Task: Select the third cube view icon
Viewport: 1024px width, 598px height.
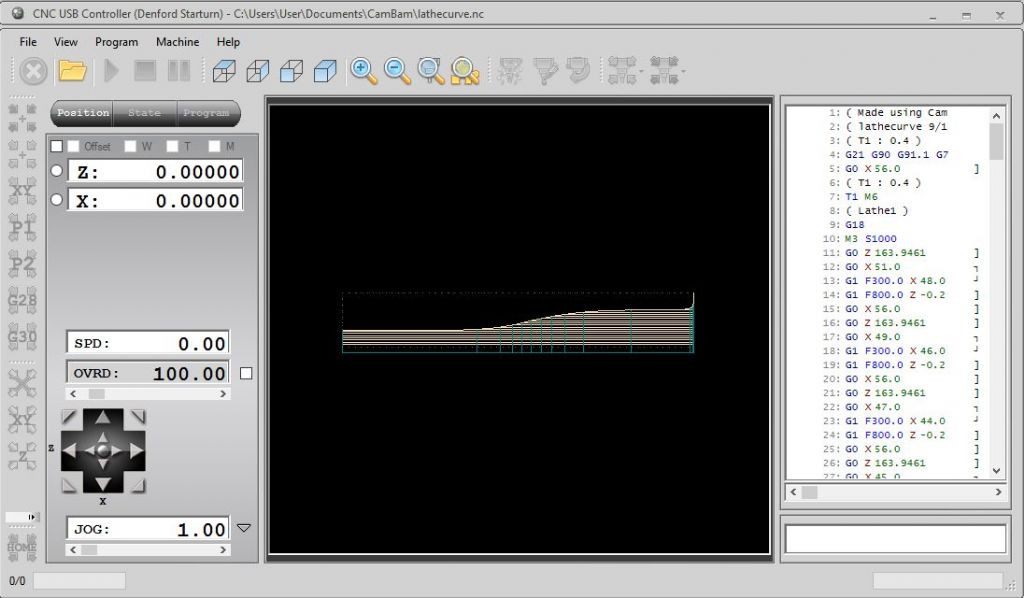Action: [291, 71]
